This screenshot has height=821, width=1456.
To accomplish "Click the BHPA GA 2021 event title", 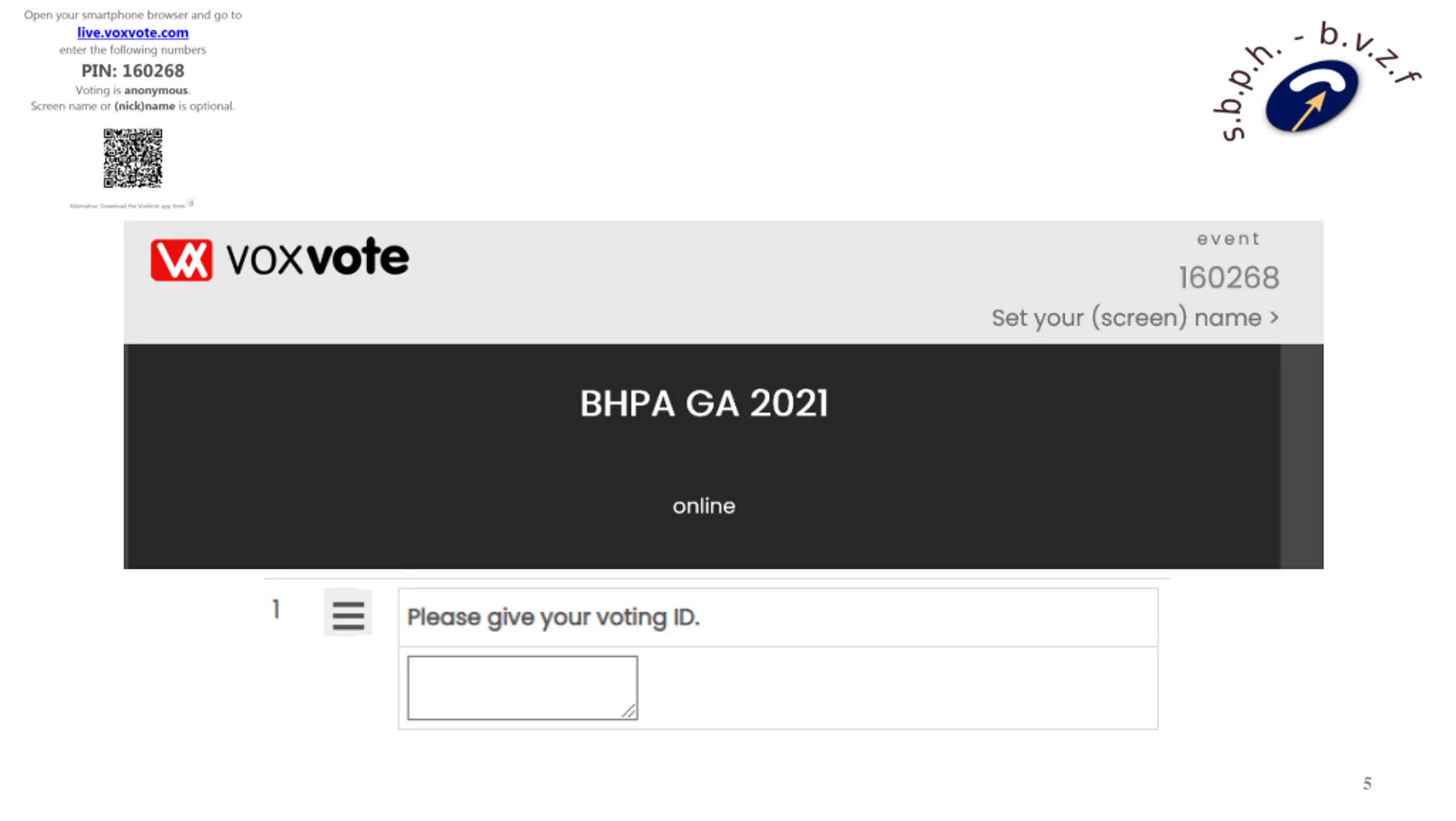I will (x=704, y=403).
